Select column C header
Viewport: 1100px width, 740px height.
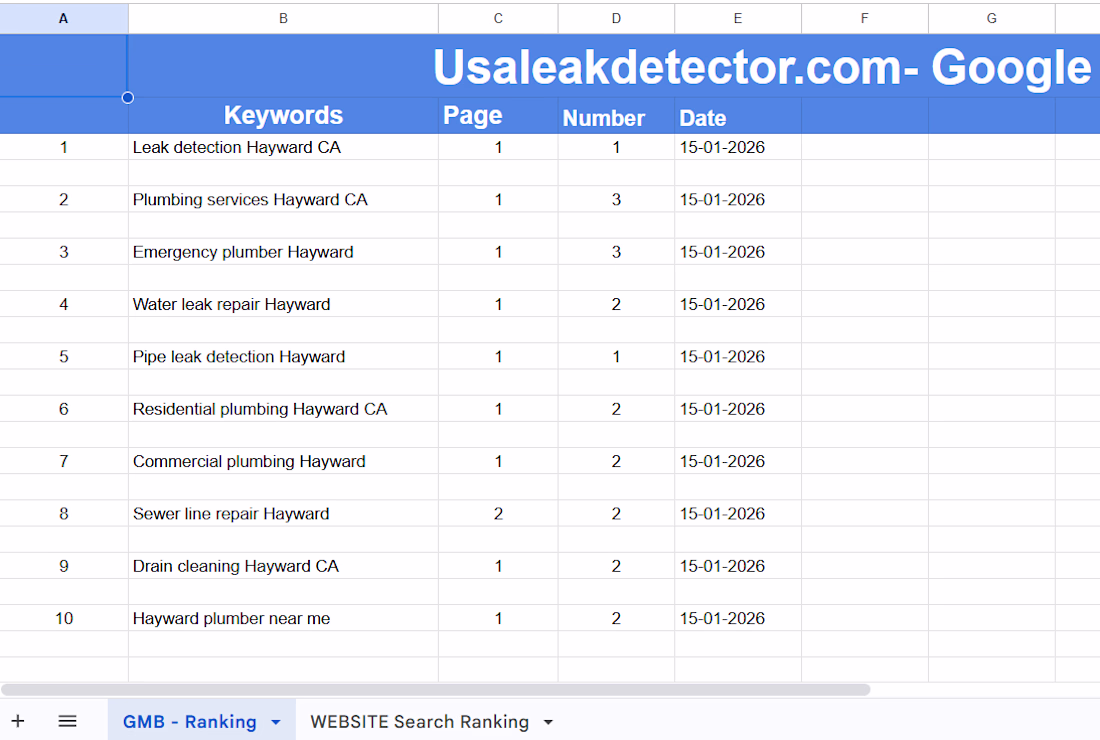[498, 19]
